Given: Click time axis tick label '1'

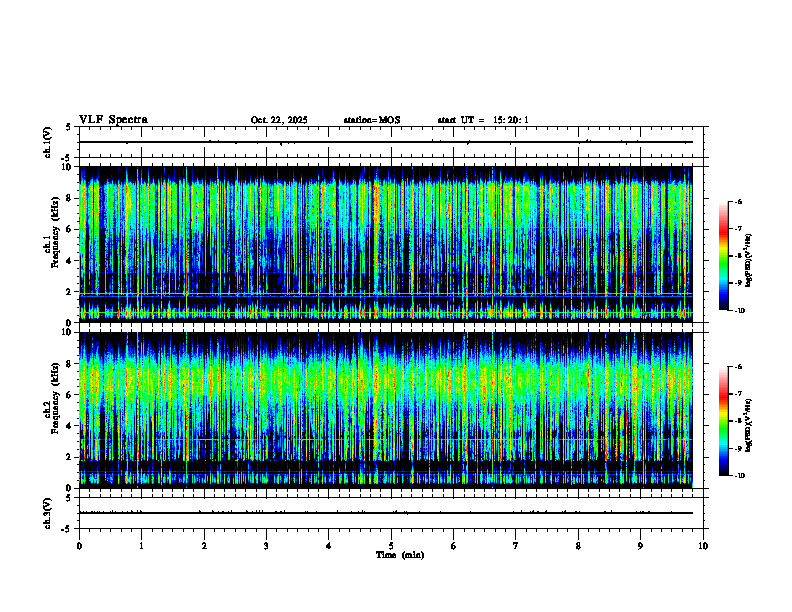Looking at the screenshot, I should click(x=141, y=546).
